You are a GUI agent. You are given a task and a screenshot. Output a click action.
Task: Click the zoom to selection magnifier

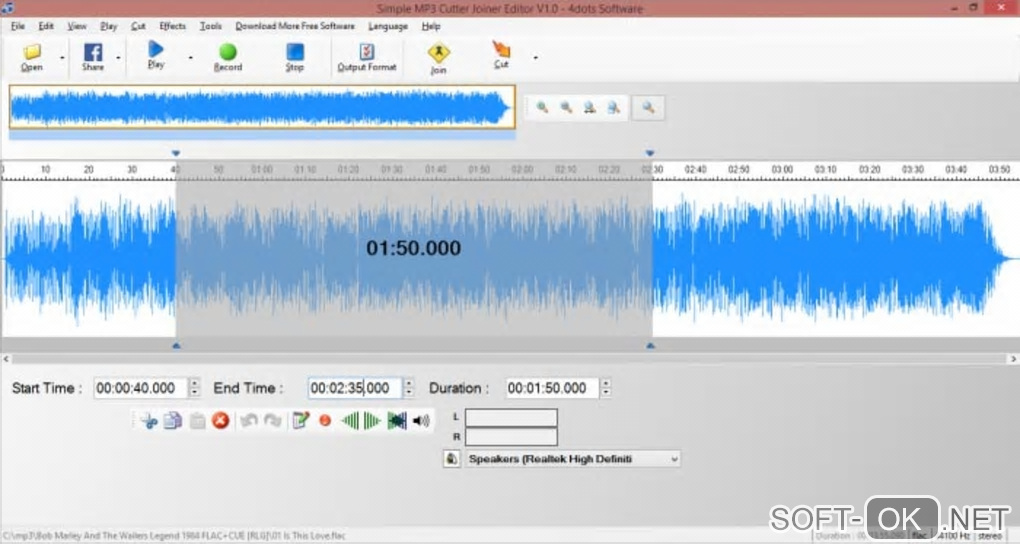613,107
